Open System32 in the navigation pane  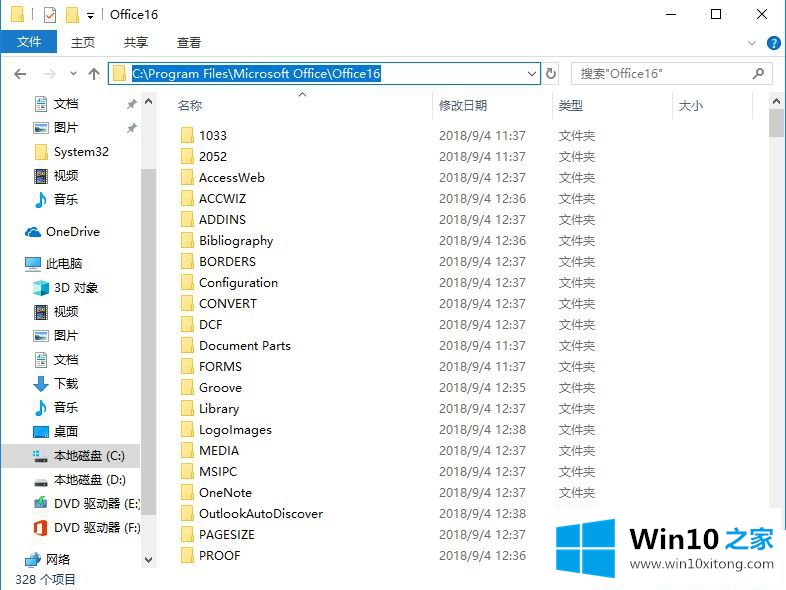(80, 152)
